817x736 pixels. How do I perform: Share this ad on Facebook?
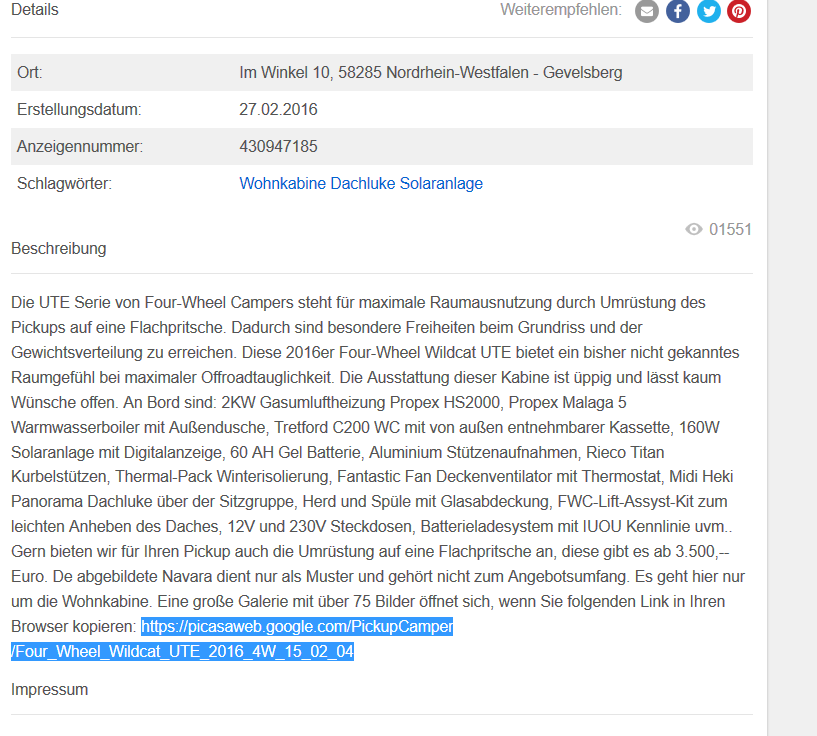coord(678,11)
